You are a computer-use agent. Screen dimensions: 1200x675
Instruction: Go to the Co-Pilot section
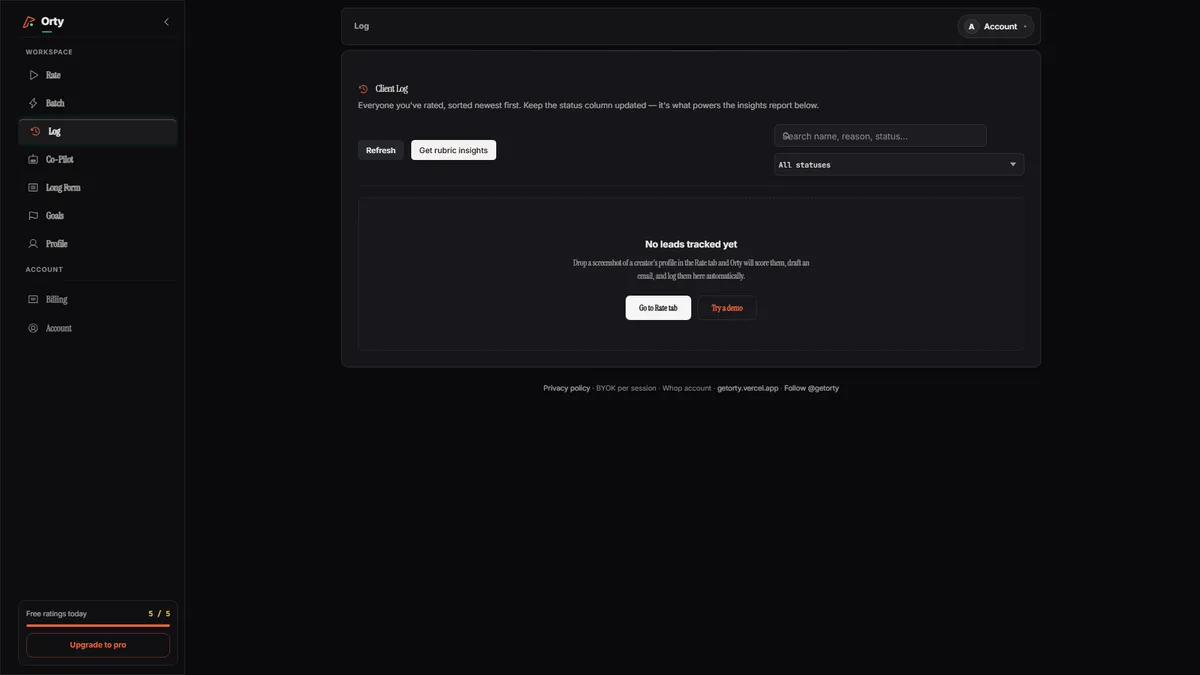coord(98,159)
